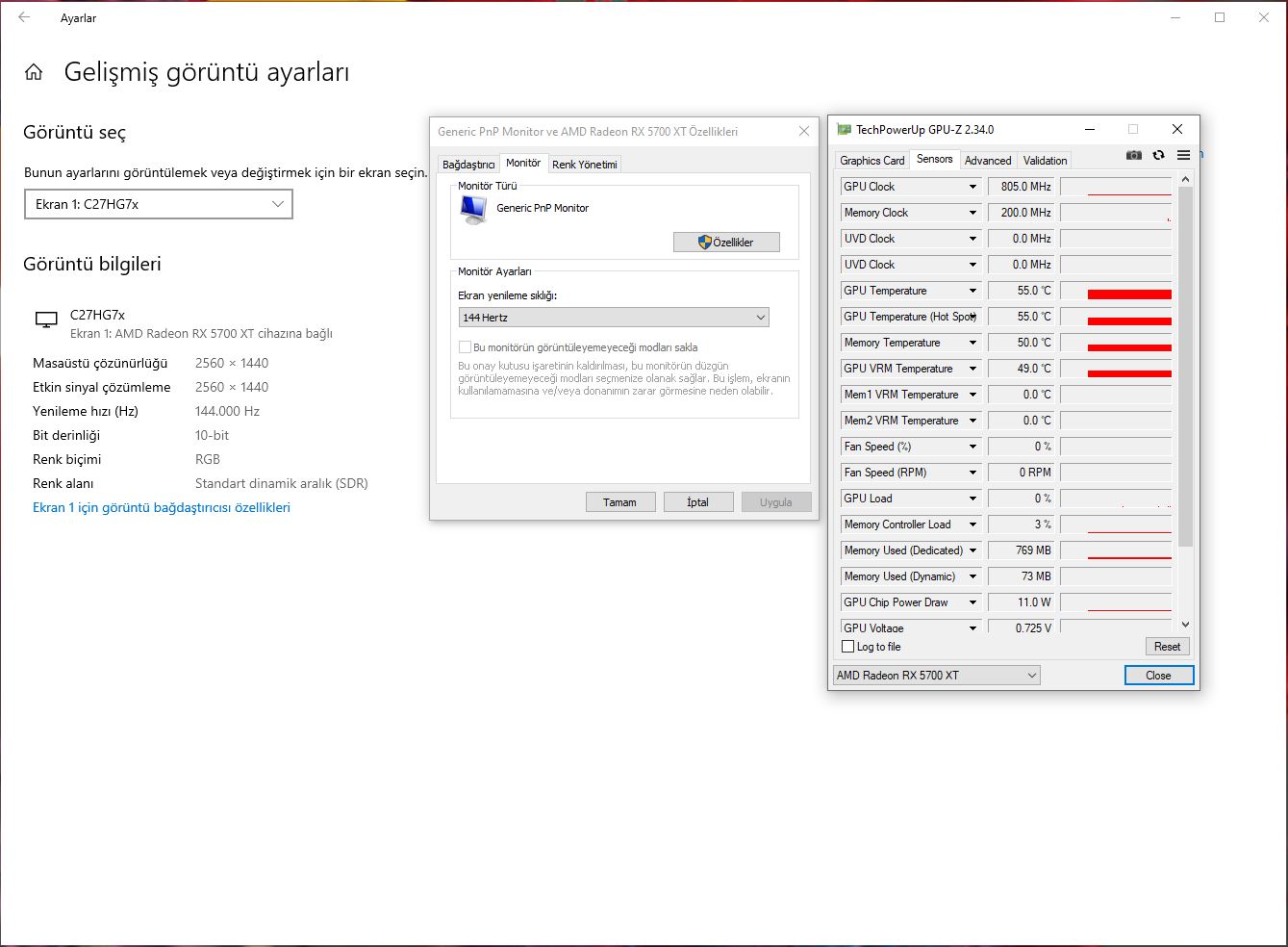Expand the Memory Temperature sensor dropdown

point(972,343)
